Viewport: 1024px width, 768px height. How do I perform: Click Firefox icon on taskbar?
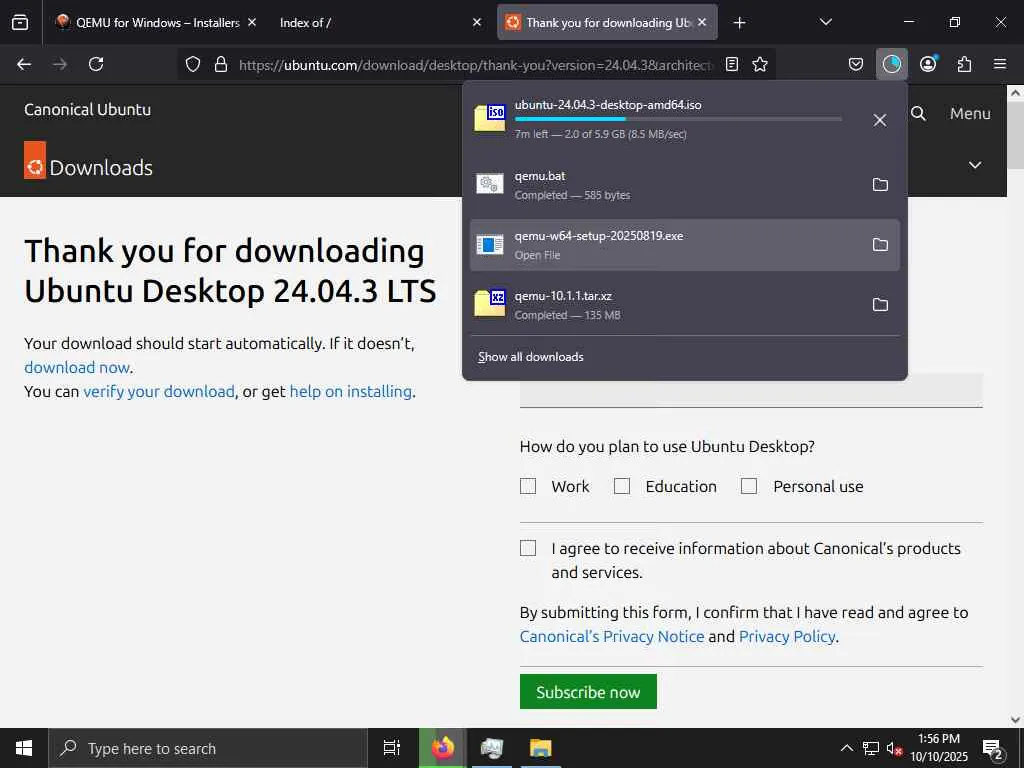pos(442,748)
